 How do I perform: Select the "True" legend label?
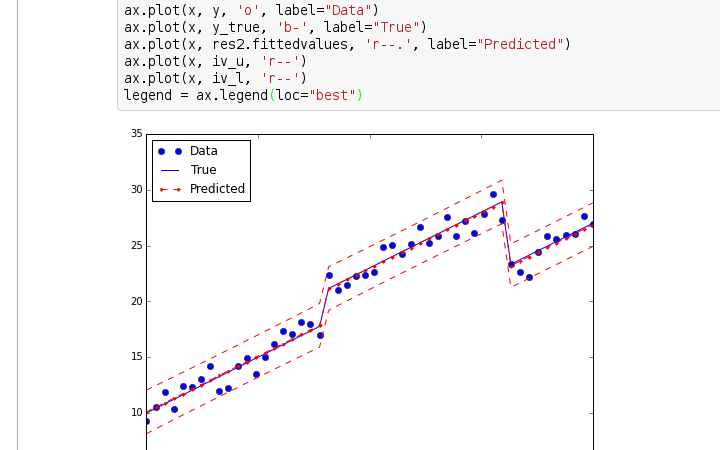(x=203, y=170)
